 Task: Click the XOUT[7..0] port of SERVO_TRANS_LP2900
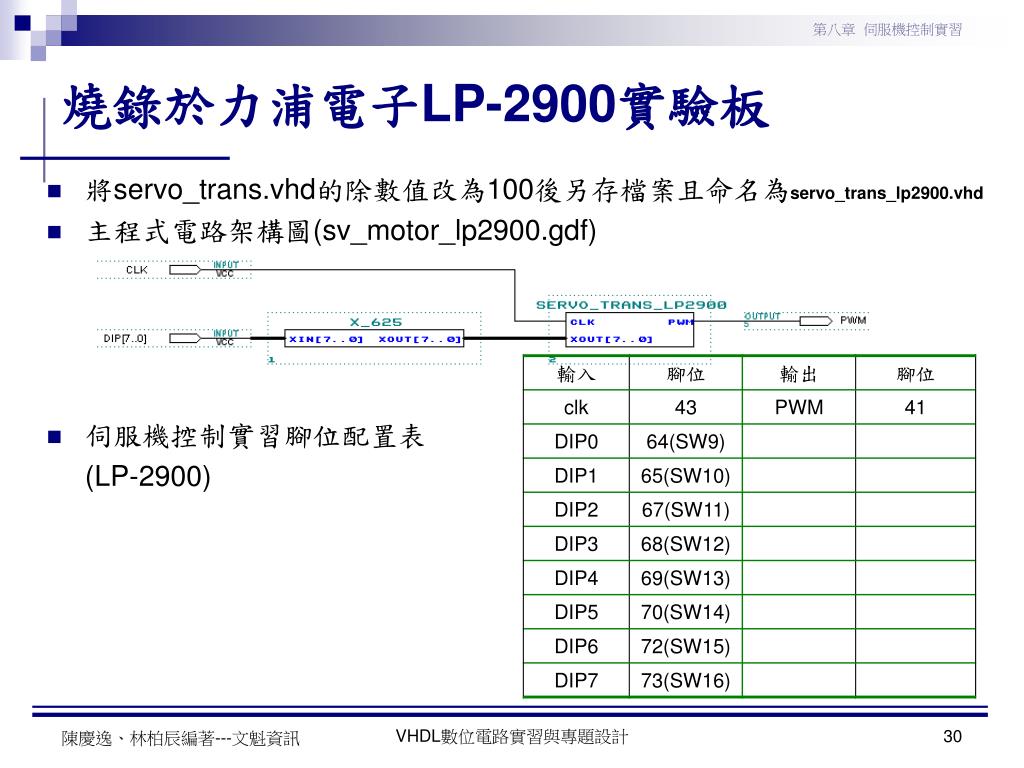611,339
